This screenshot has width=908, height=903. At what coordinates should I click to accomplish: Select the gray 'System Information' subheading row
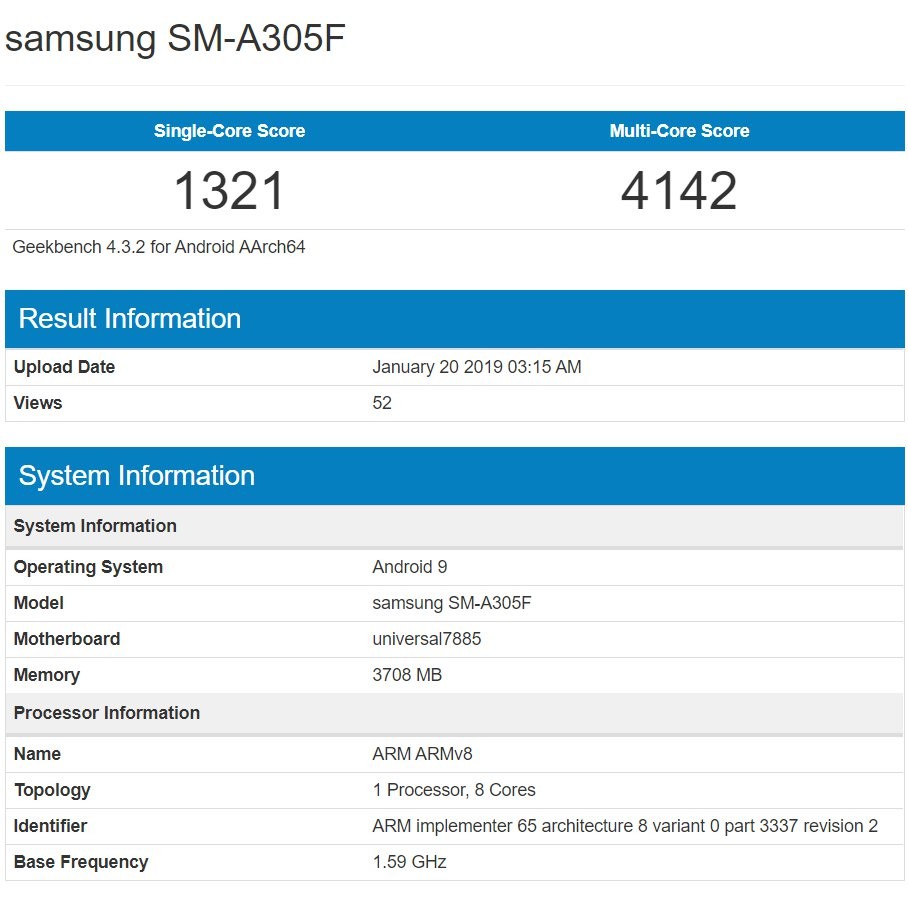pyautogui.click(x=455, y=527)
